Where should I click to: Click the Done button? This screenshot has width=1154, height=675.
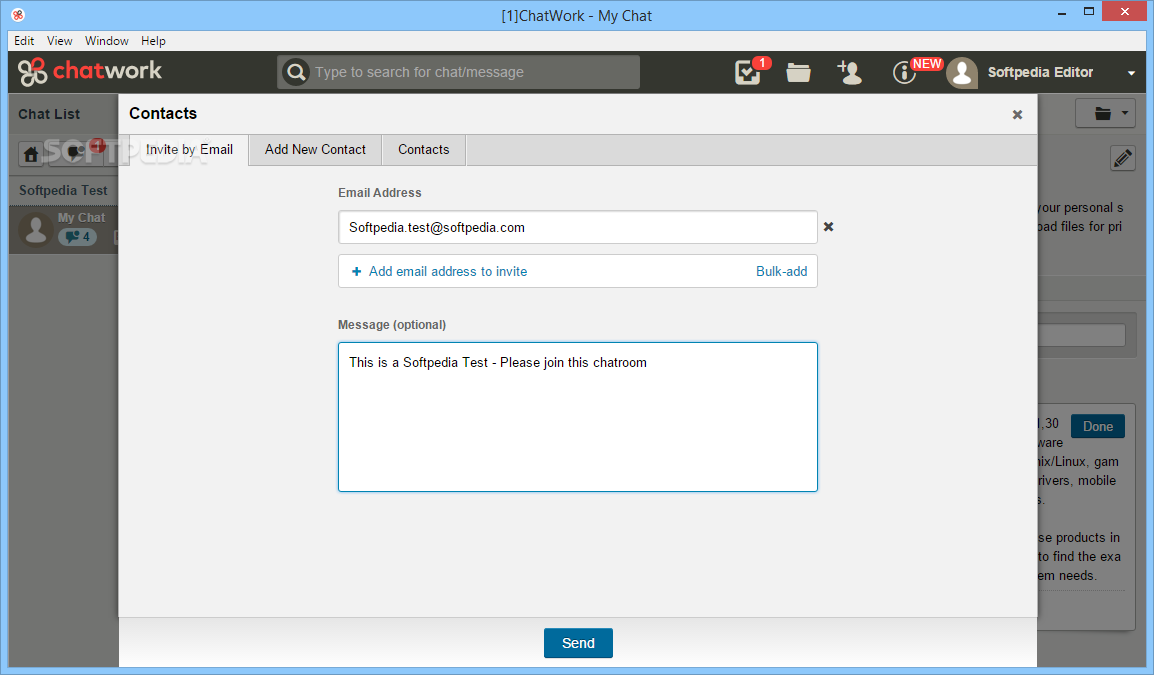point(1097,426)
